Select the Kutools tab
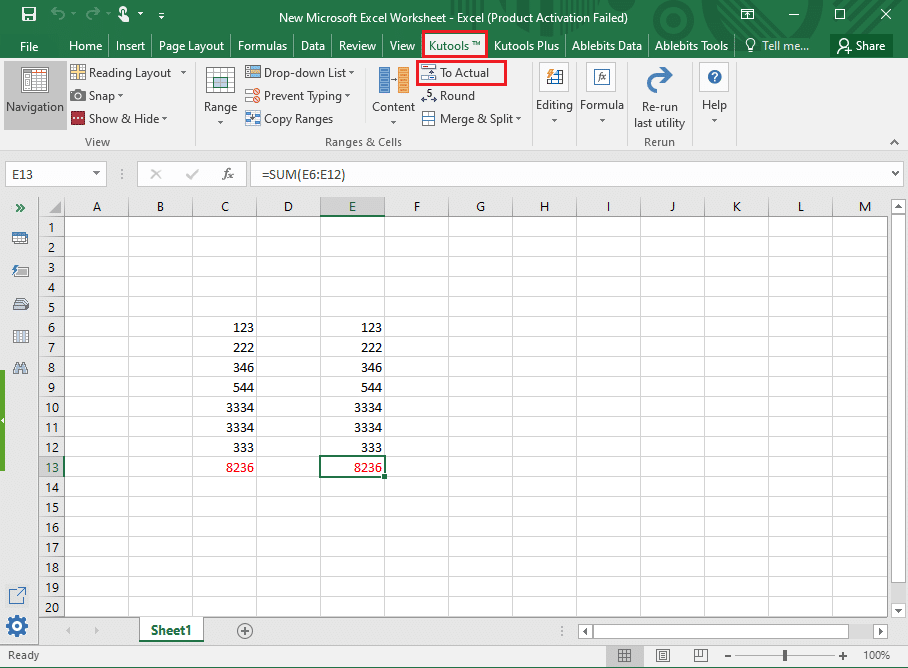 [455, 46]
